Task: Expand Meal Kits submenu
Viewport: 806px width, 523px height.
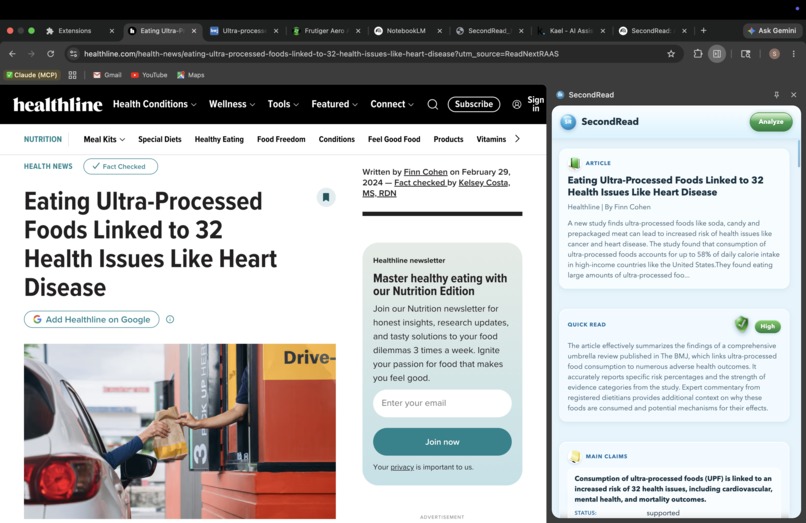Action: point(104,139)
